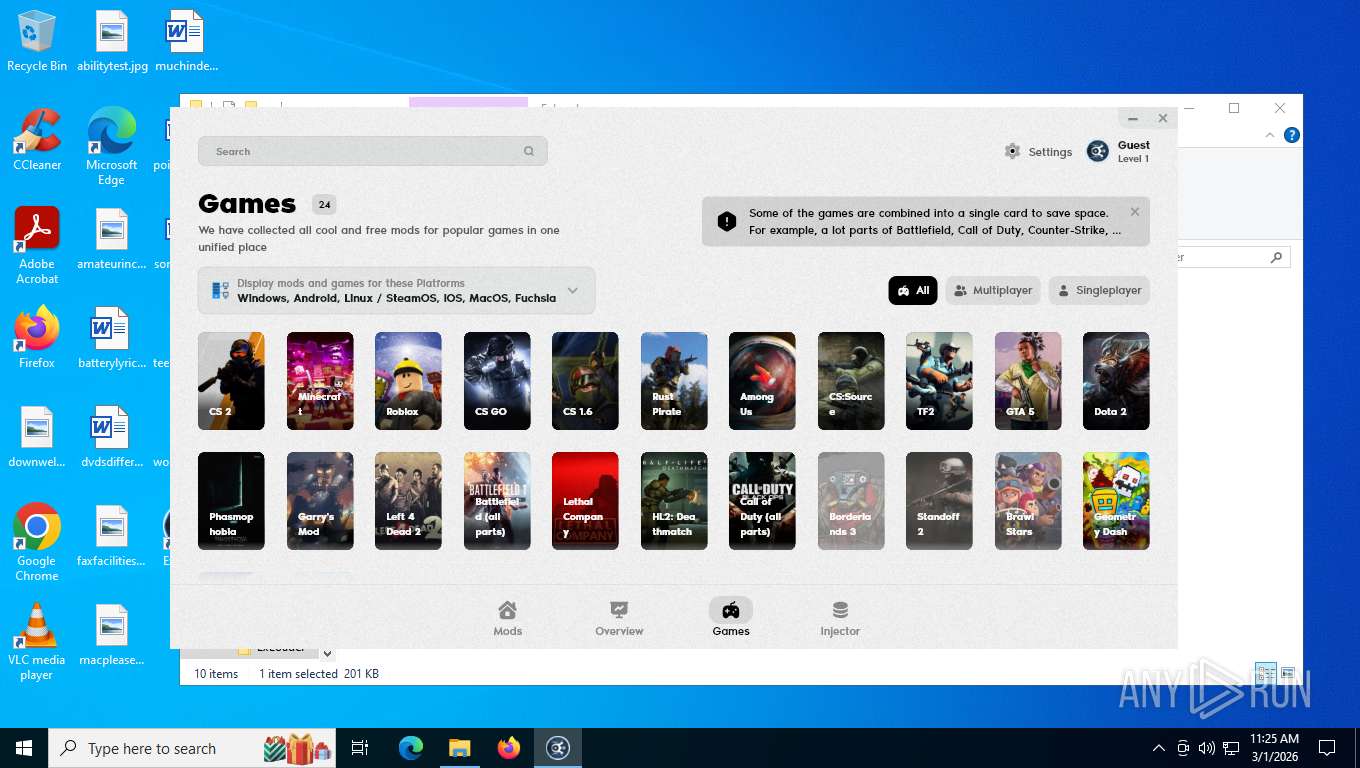This screenshot has height=768, width=1360.
Task: Open the Roblox game card
Action: tap(408, 381)
